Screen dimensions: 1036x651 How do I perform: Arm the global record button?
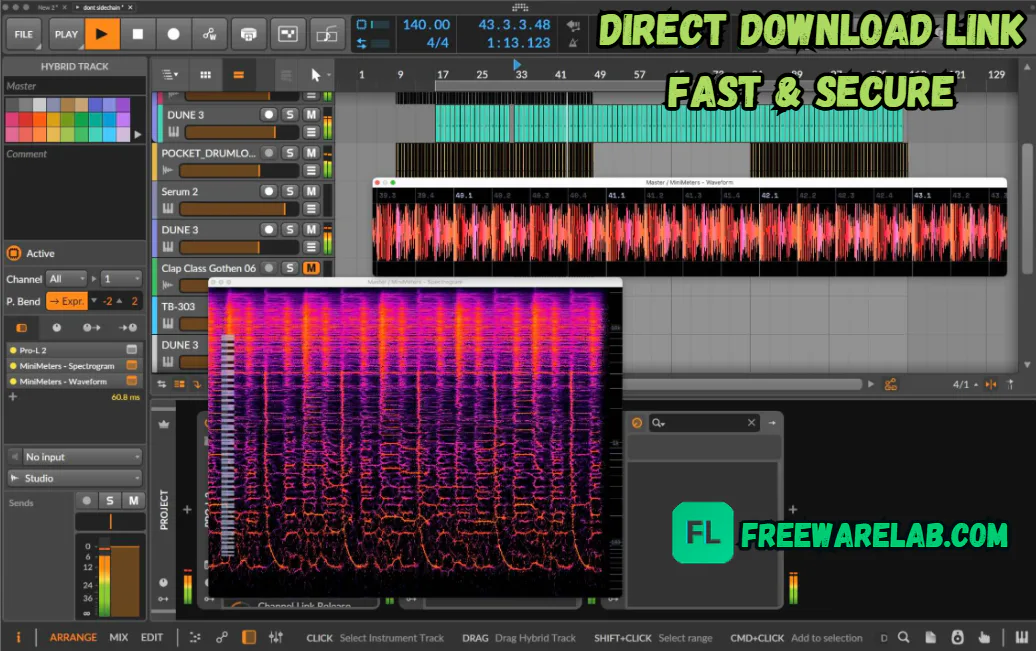(x=173, y=34)
